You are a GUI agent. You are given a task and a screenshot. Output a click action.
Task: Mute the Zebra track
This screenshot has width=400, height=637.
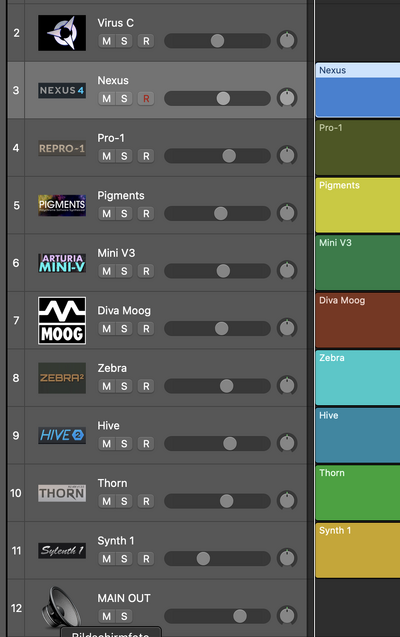click(x=106, y=386)
